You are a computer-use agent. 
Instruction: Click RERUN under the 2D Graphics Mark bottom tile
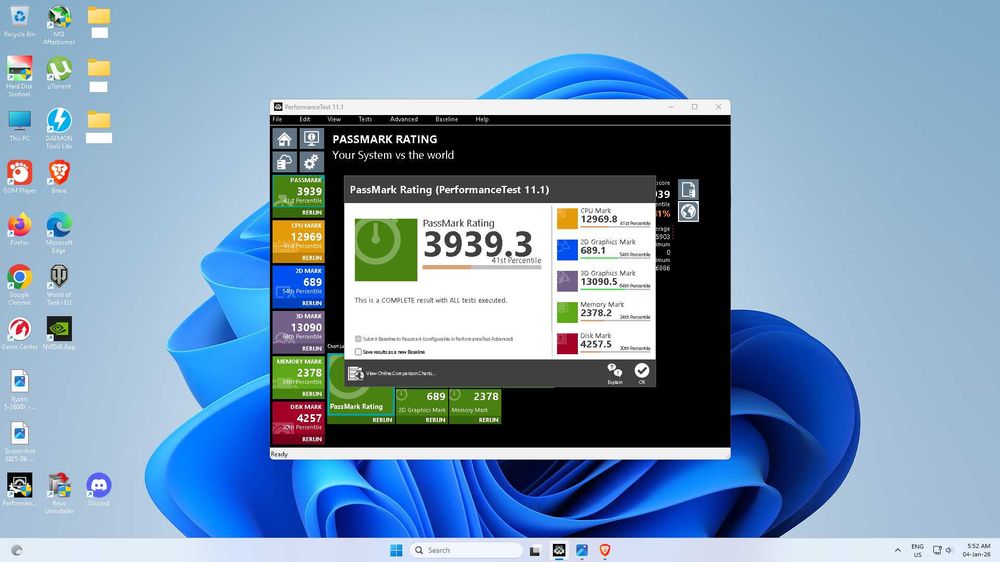(x=435, y=420)
